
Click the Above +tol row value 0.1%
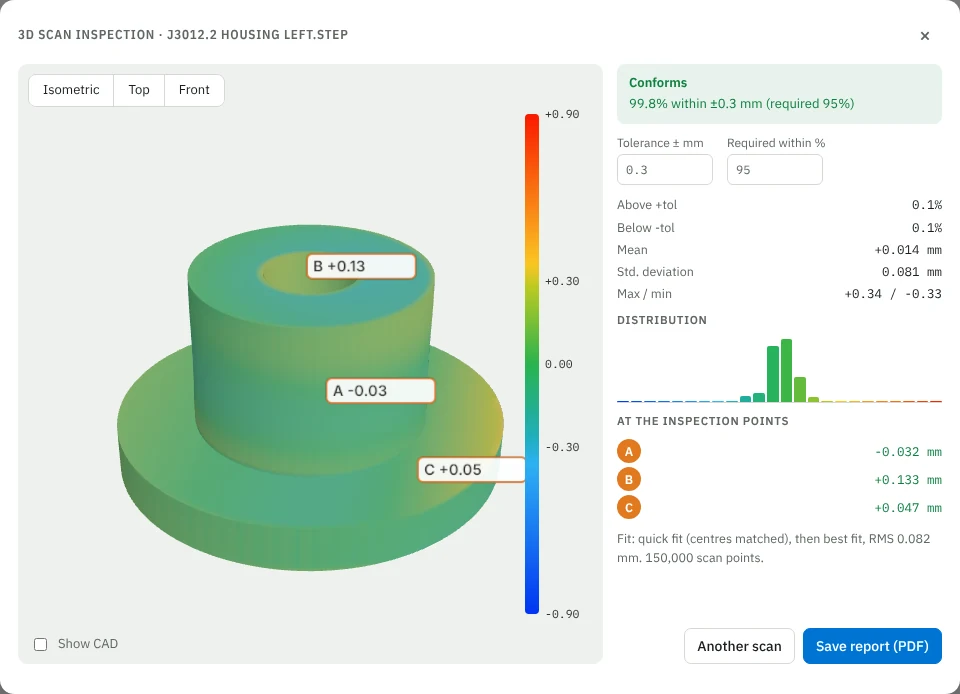click(926, 205)
